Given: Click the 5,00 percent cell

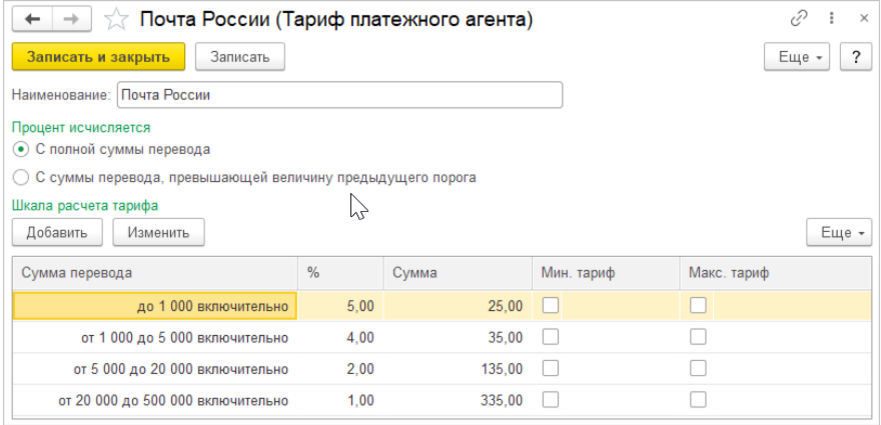Looking at the screenshot, I should point(340,306).
